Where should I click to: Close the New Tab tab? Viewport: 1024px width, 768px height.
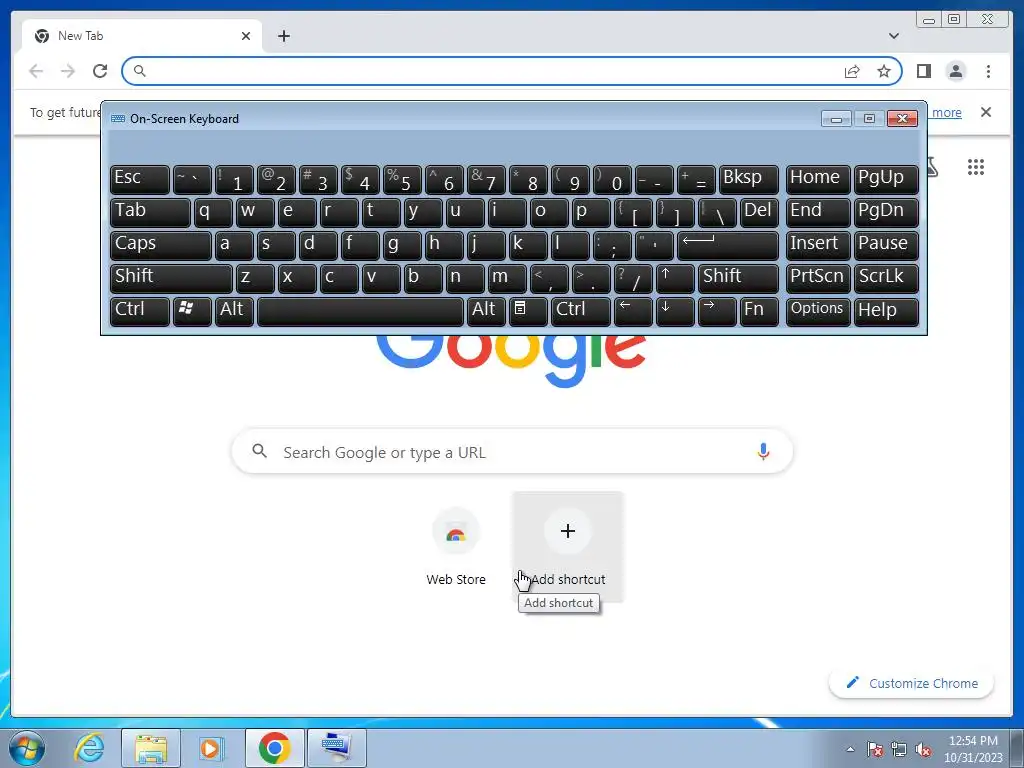pos(246,36)
